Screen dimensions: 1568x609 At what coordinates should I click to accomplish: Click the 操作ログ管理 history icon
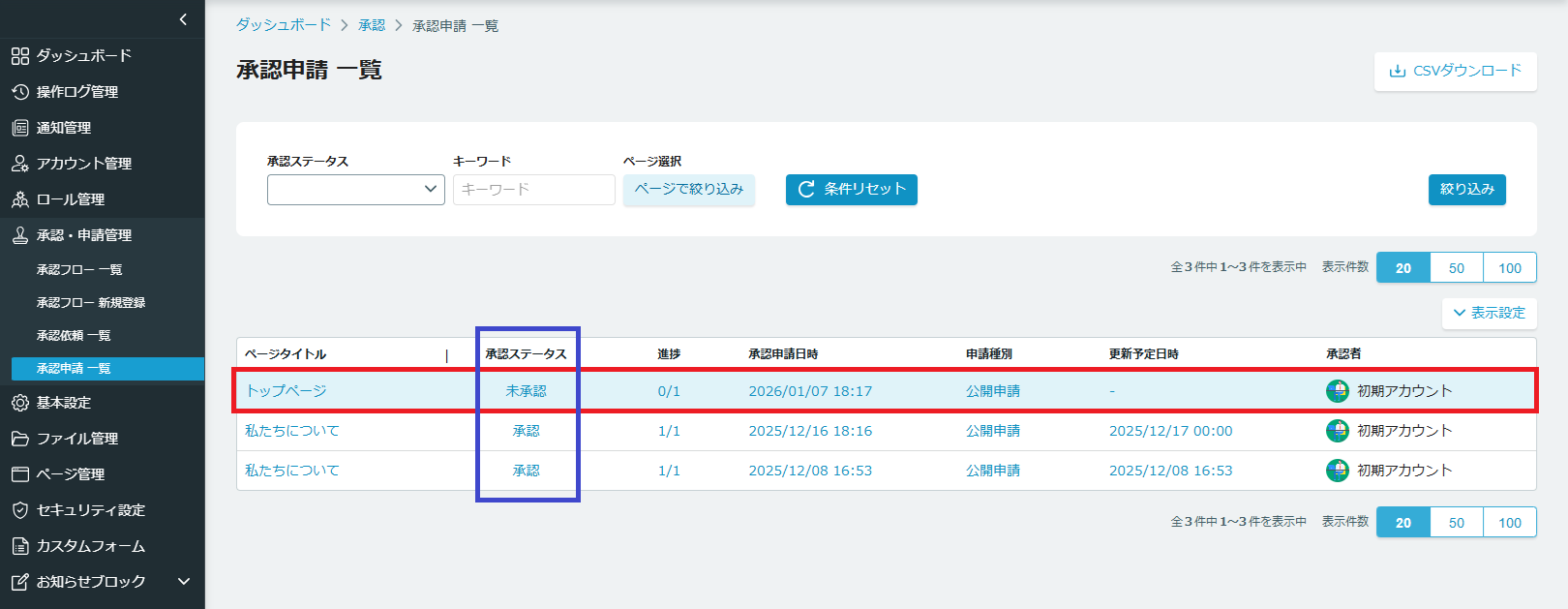coord(20,92)
